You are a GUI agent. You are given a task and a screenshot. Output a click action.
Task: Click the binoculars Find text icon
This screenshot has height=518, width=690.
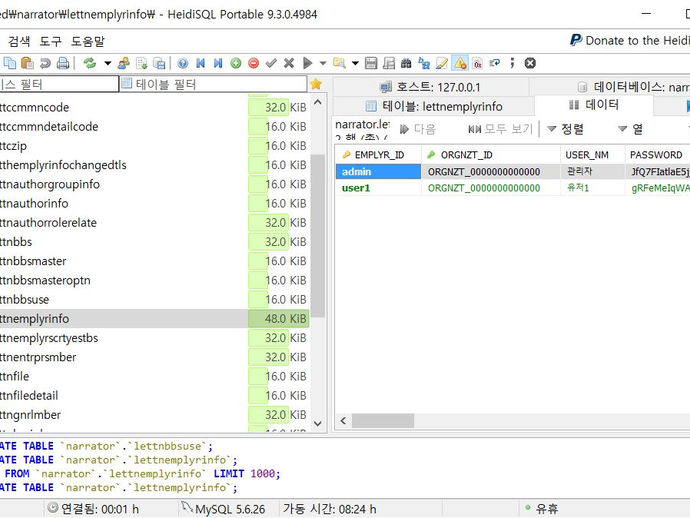click(x=406, y=63)
